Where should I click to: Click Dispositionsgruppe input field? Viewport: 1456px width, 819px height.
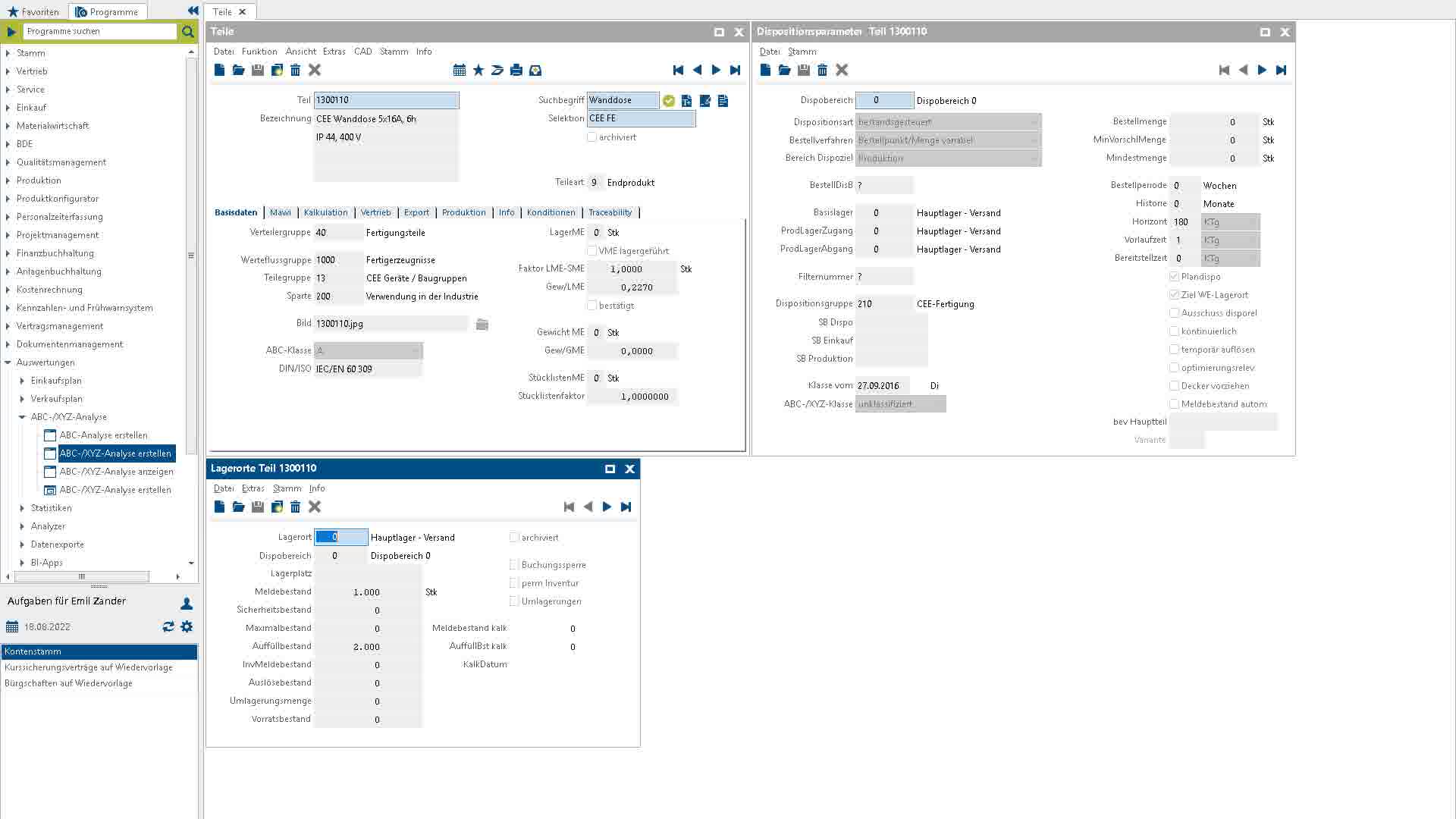pos(884,304)
